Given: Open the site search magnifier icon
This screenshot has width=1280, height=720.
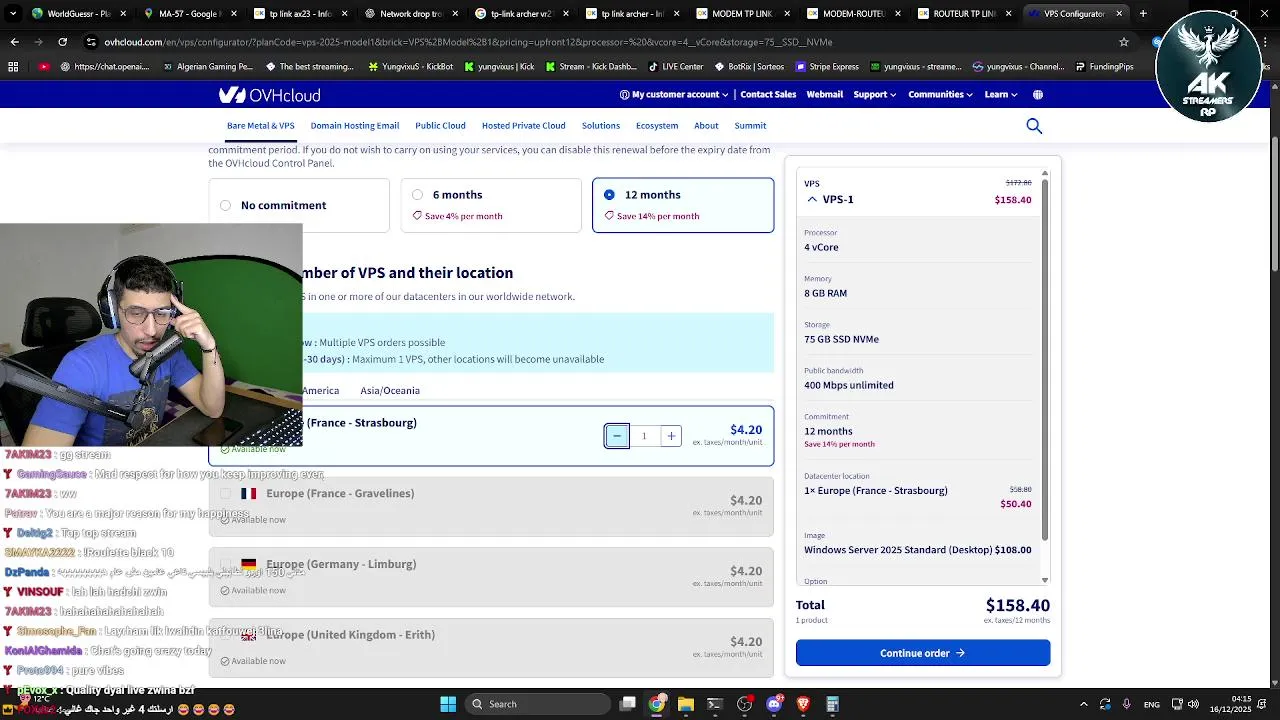Looking at the screenshot, I should (x=1034, y=126).
